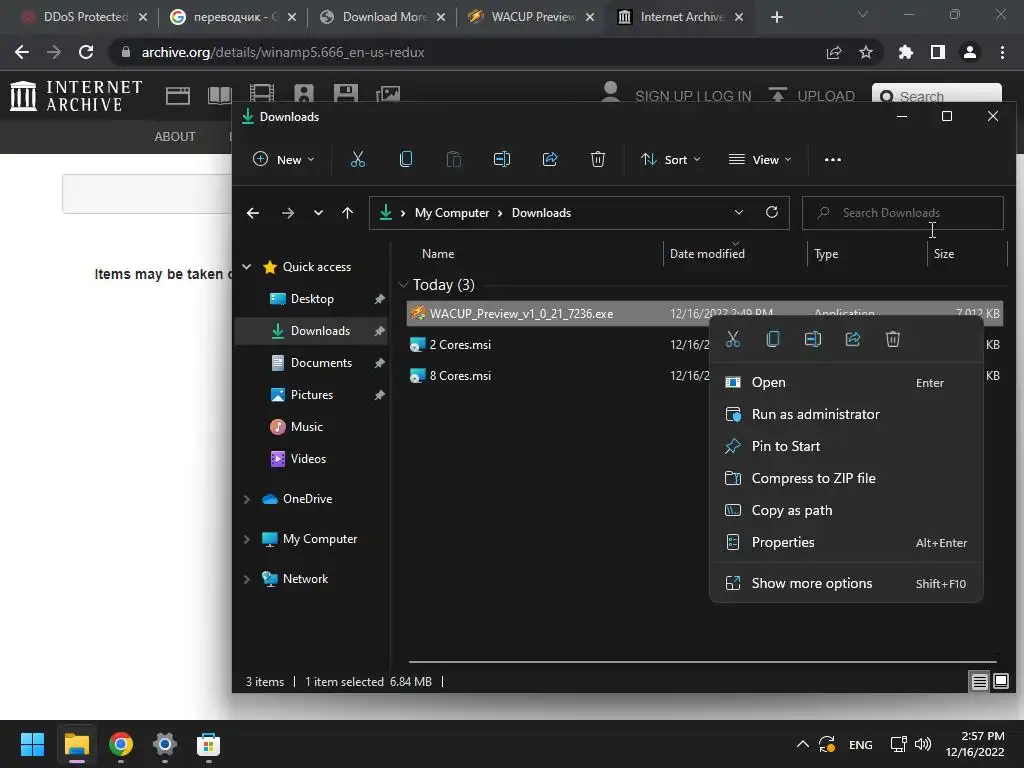Click the Copy icon in the context menu
Viewport: 1024px width, 768px height.
point(773,339)
